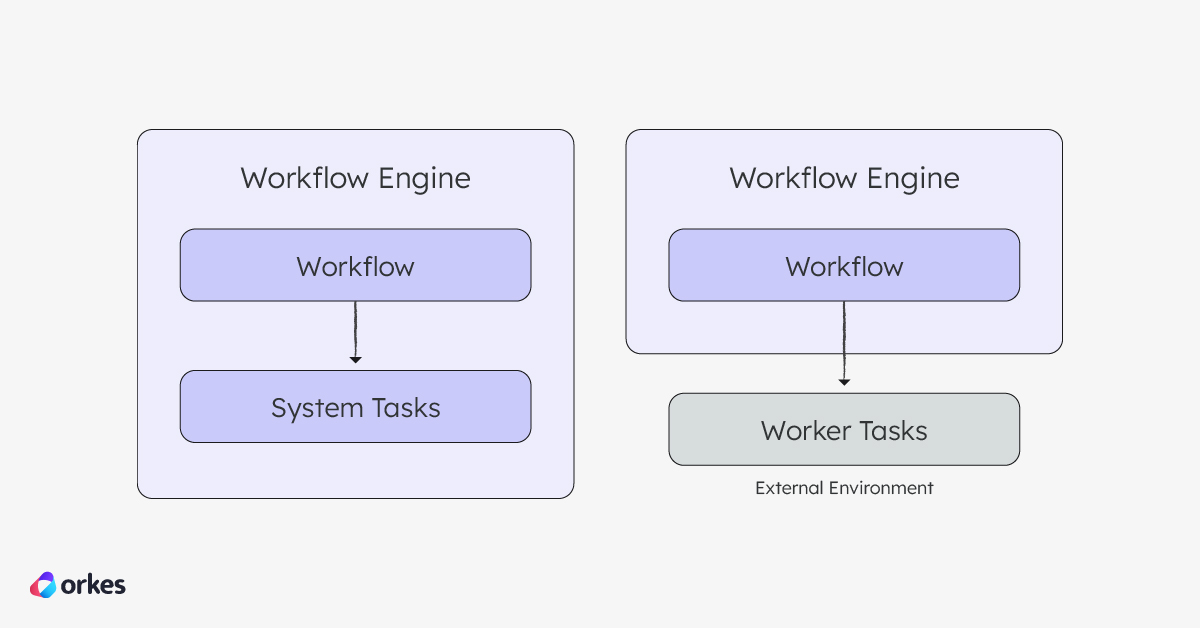This screenshot has width=1200, height=628.
Task: Click the System Tasks label text
Action: click(x=355, y=407)
